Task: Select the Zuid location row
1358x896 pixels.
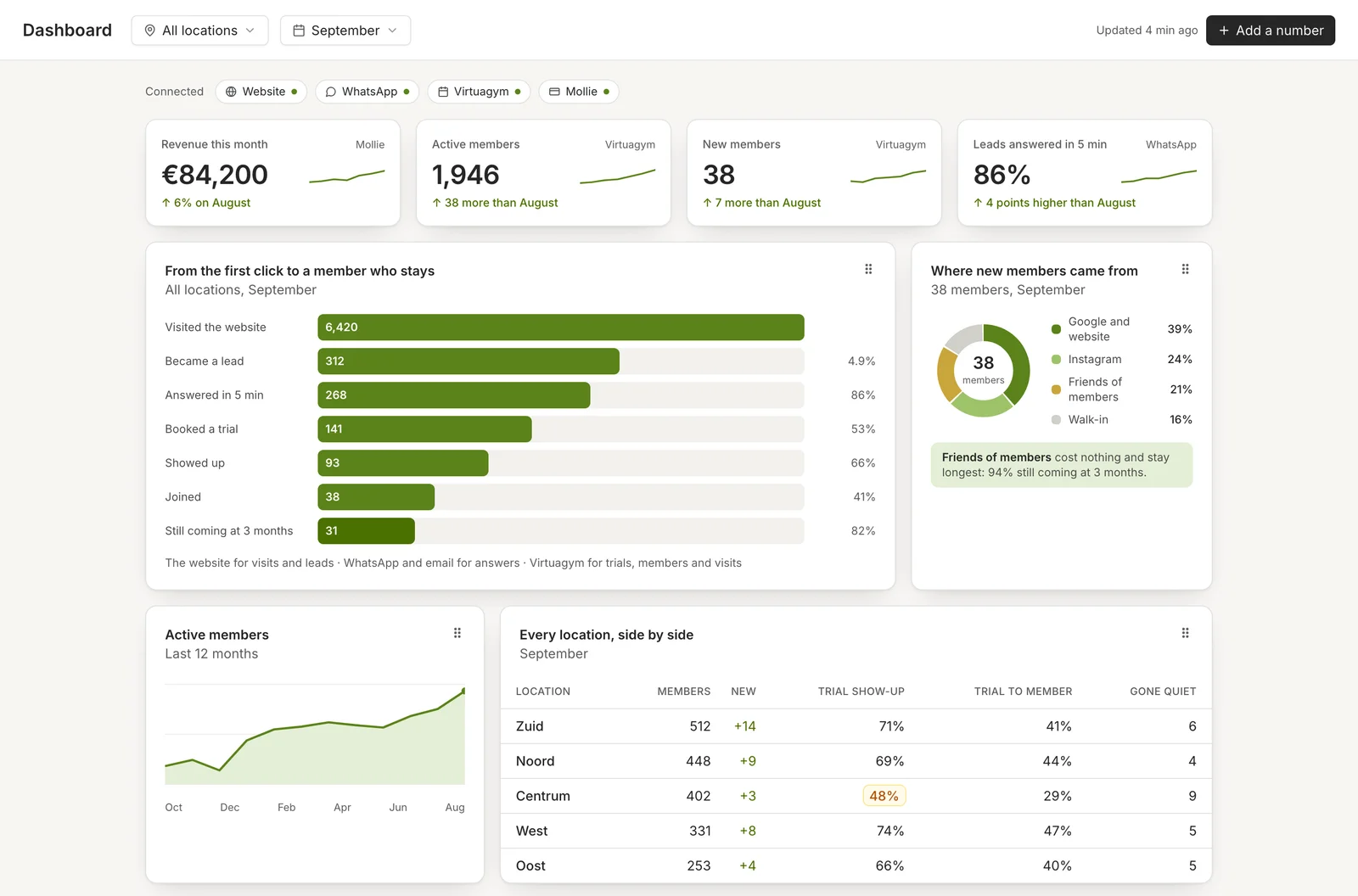Action: click(856, 726)
